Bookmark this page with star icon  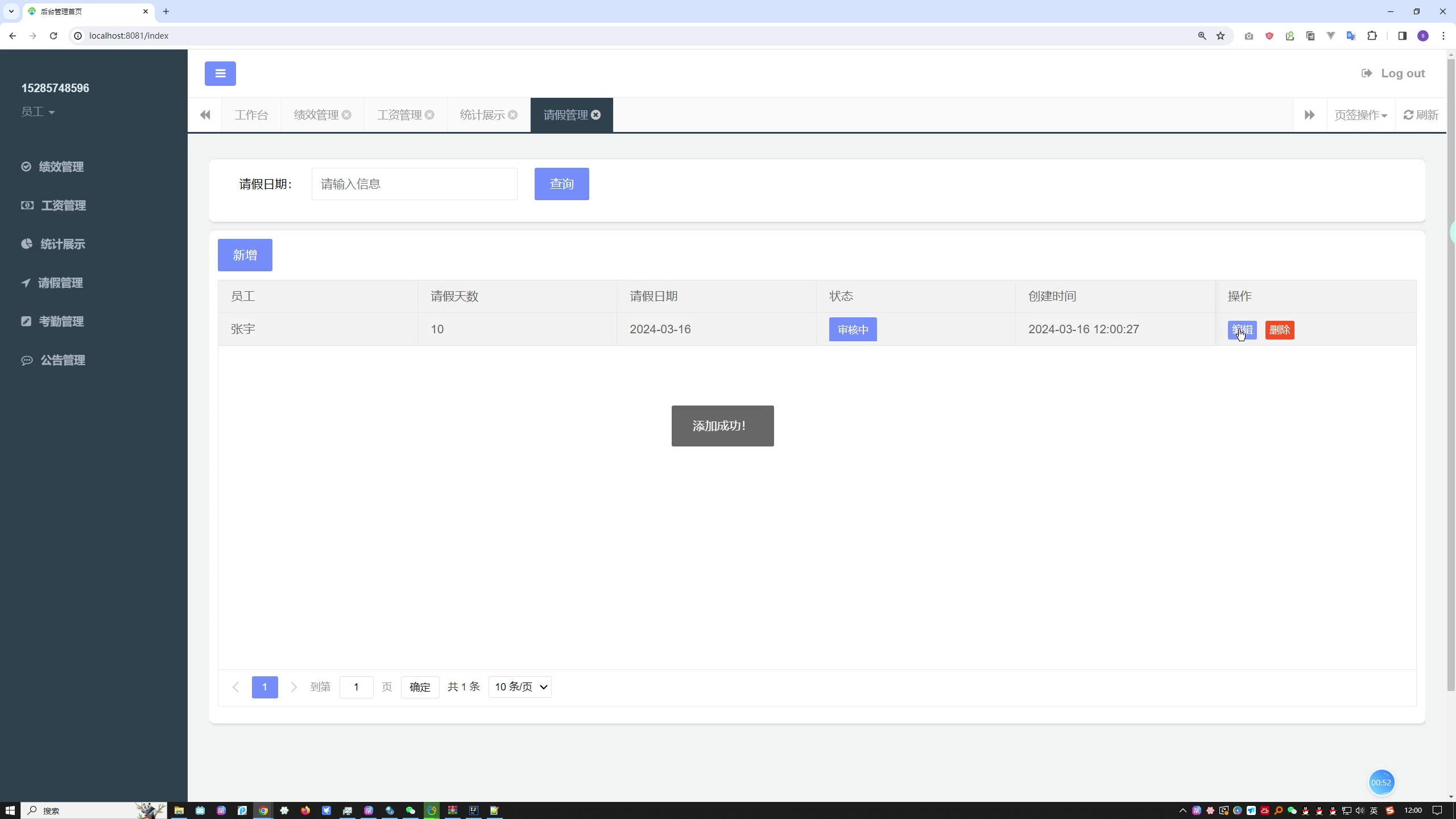click(1221, 36)
